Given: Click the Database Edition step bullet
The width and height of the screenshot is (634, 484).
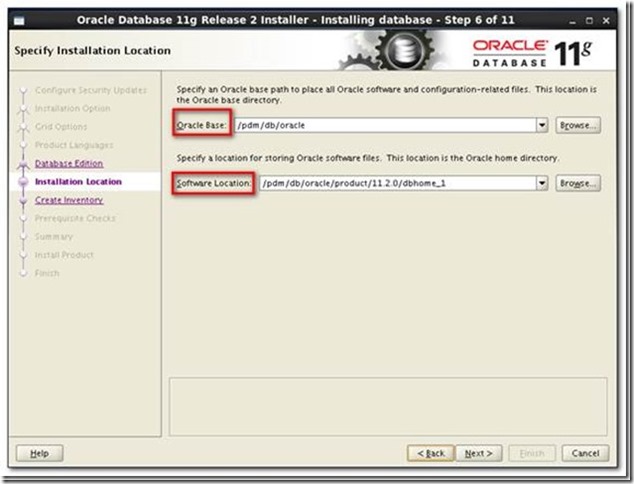Looking at the screenshot, I should tap(23, 164).
